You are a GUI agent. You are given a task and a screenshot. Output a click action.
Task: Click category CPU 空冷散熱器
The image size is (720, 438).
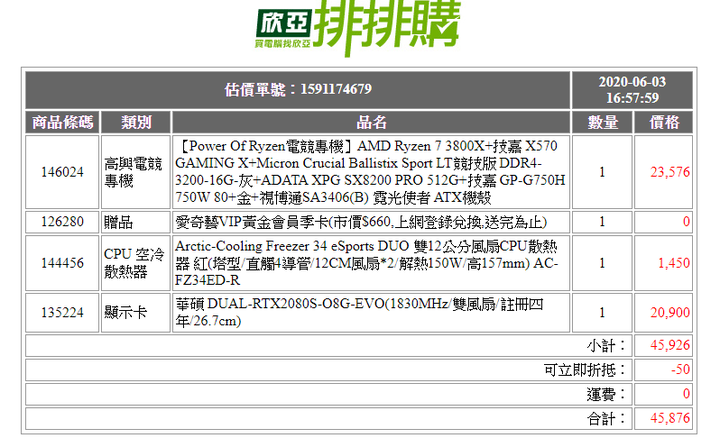(134, 263)
